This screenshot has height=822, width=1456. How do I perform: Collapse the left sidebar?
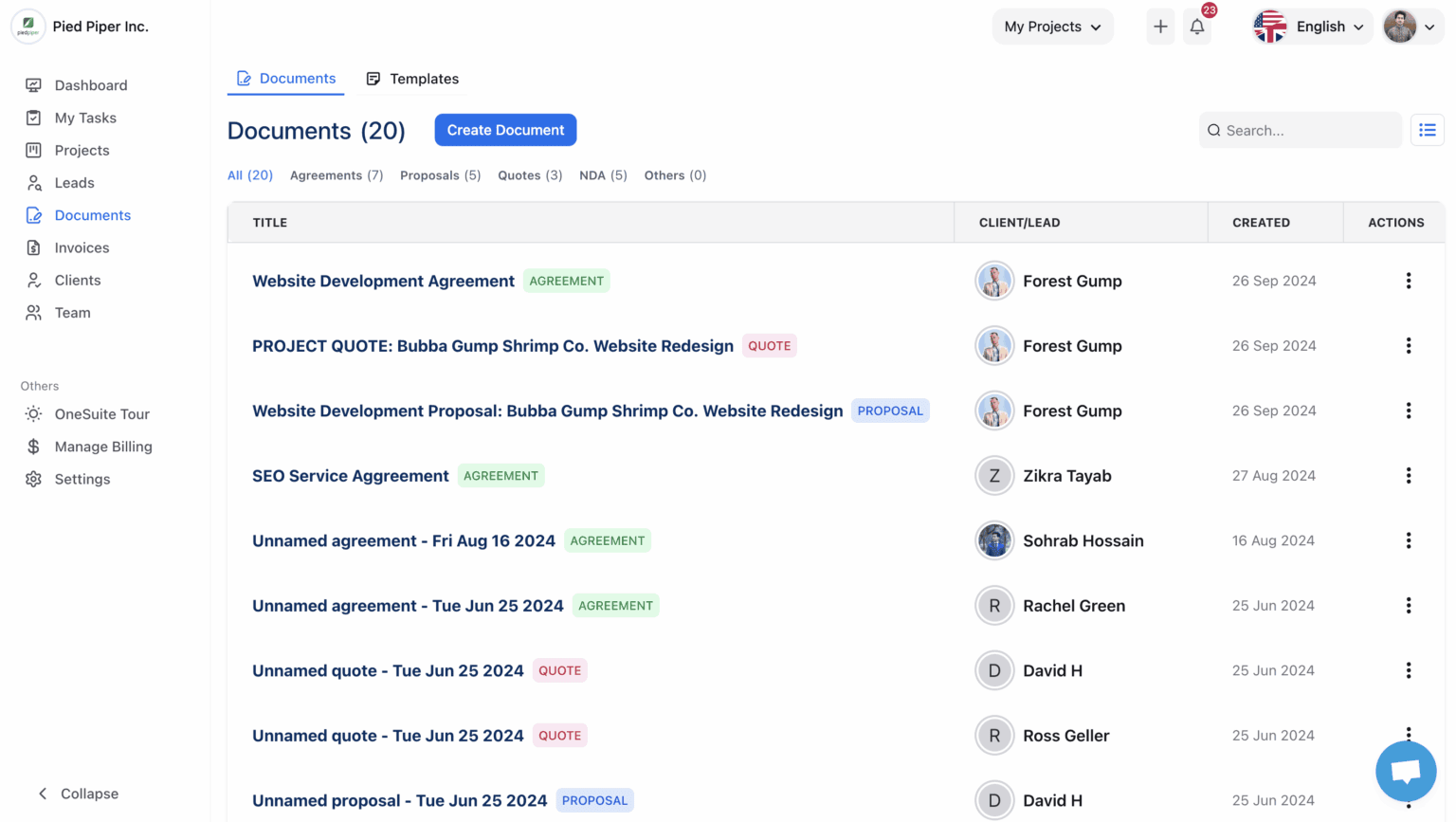pyautogui.click(x=78, y=794)
